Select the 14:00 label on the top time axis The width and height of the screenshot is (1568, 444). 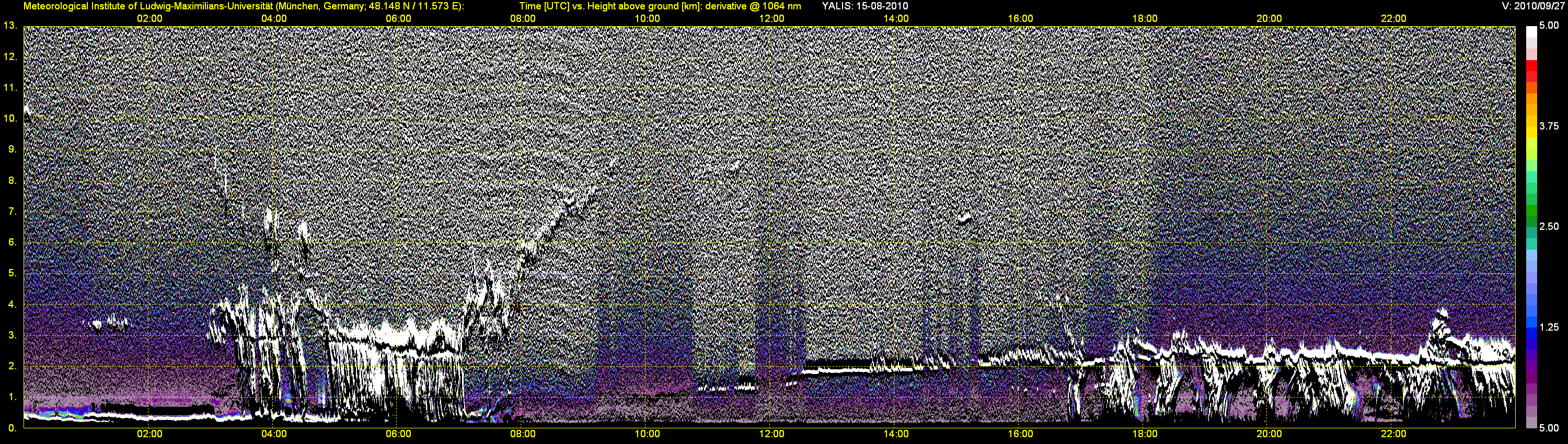tap(896, 19)
